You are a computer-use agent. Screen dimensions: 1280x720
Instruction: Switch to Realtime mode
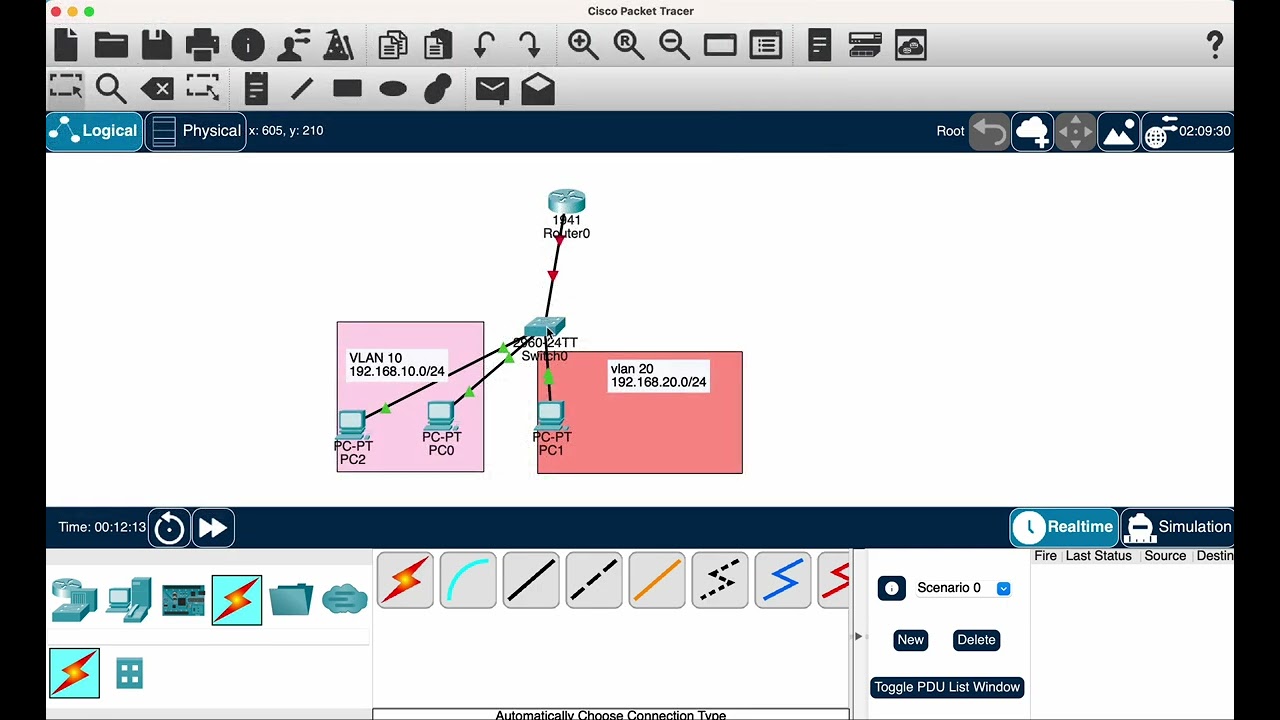[1064, 527]
